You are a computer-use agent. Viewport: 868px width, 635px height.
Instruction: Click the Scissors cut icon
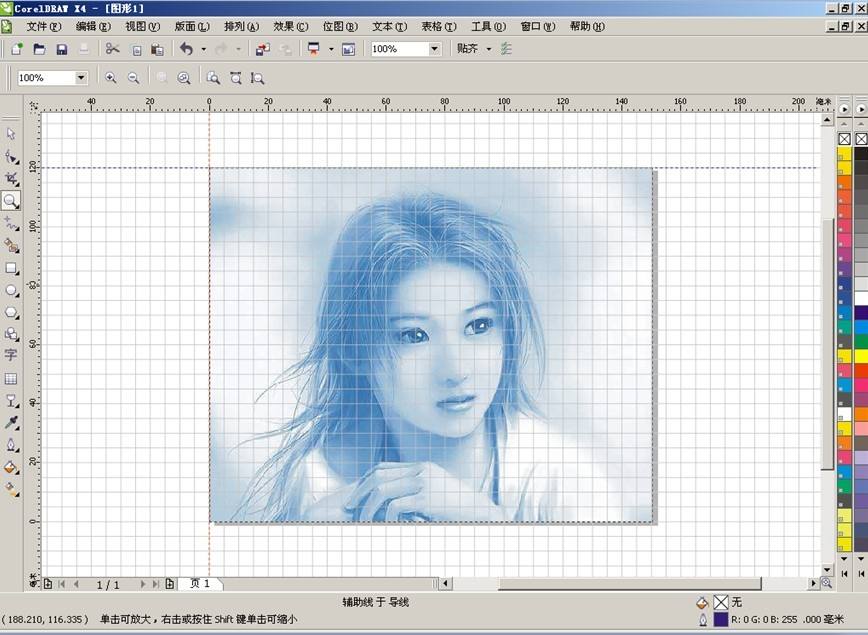click(x=112, y=49)
